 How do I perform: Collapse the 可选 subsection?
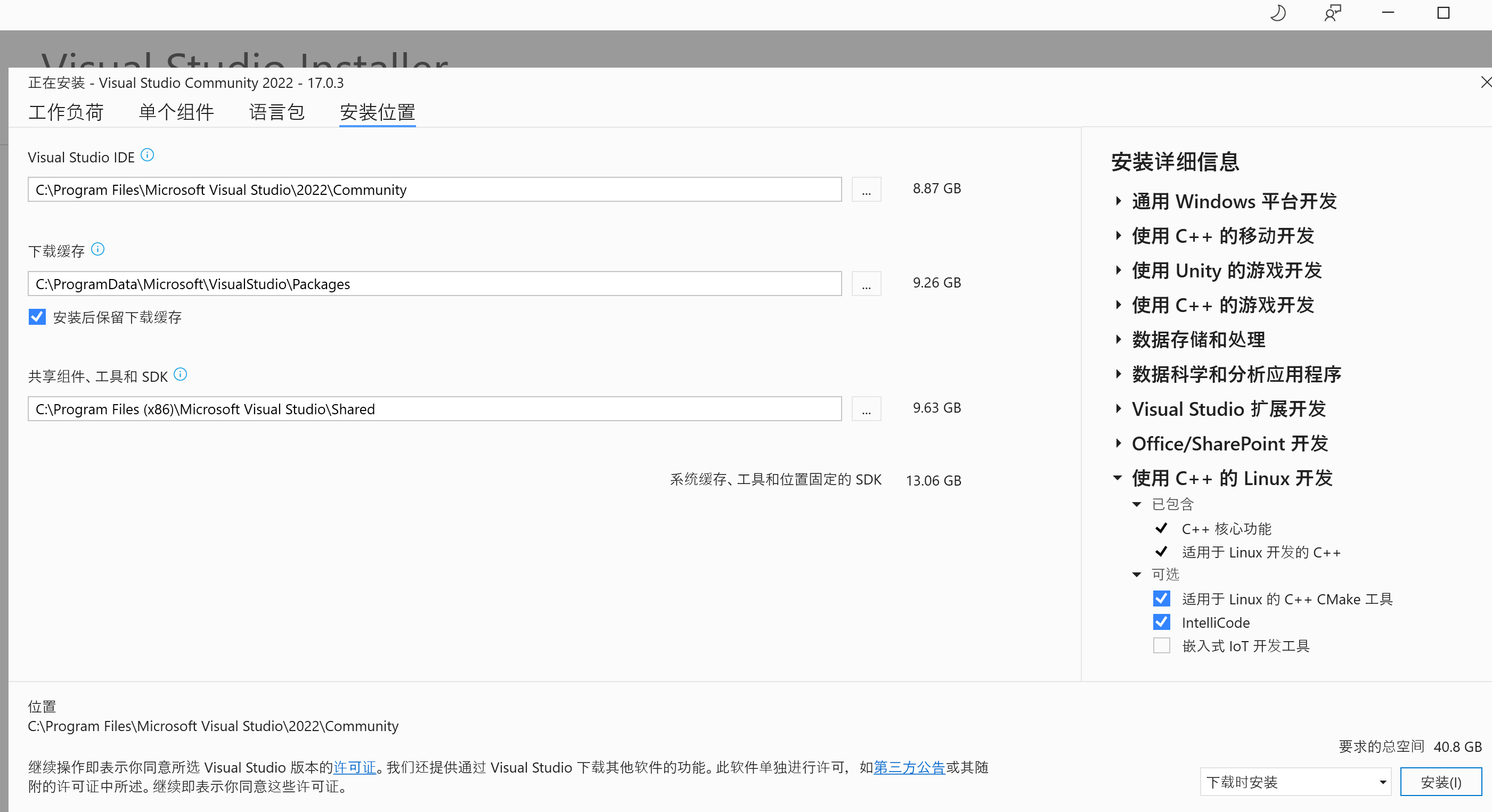point(1137,575)
